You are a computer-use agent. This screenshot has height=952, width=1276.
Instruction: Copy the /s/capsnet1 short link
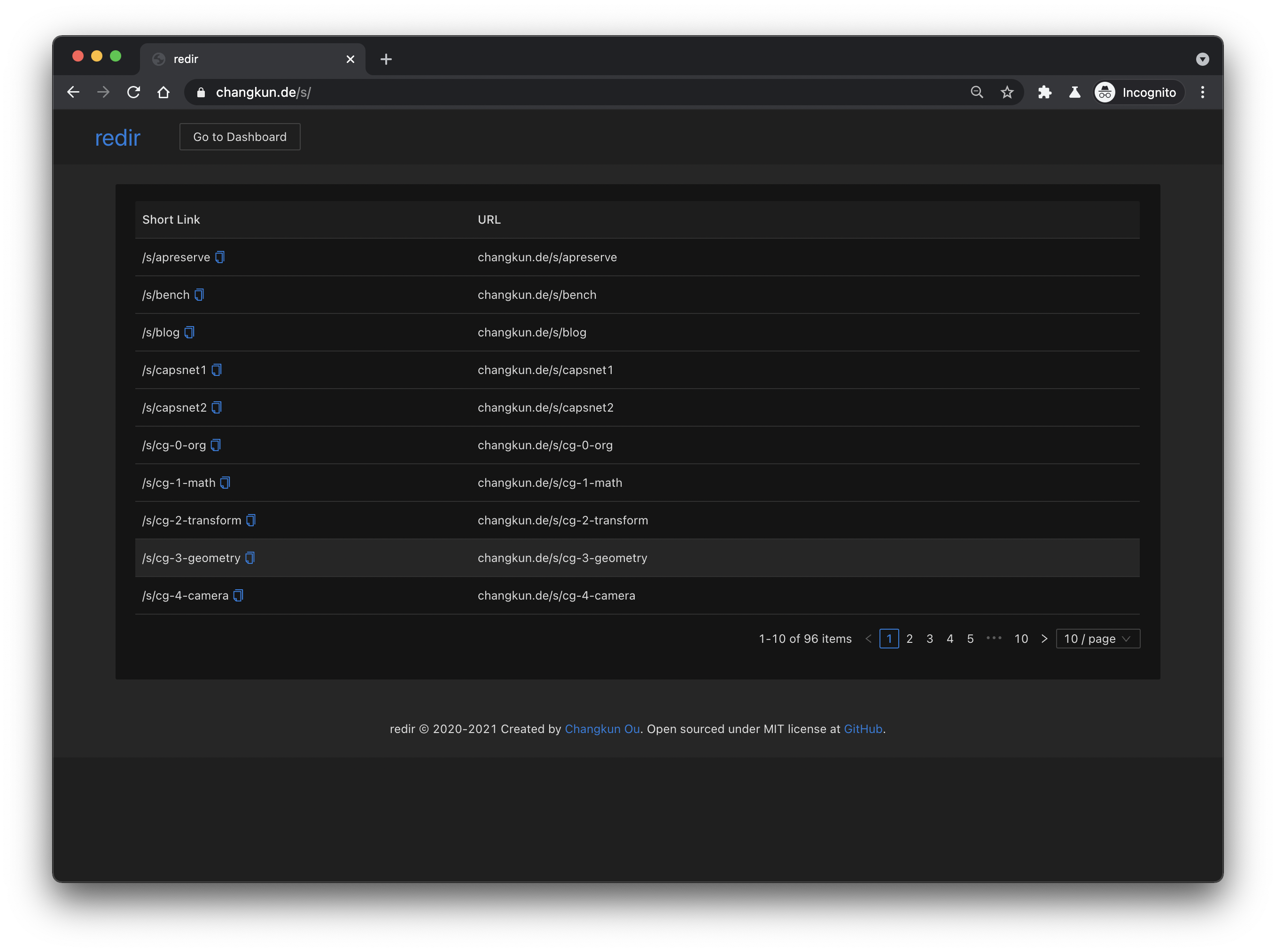click(216, 370)
